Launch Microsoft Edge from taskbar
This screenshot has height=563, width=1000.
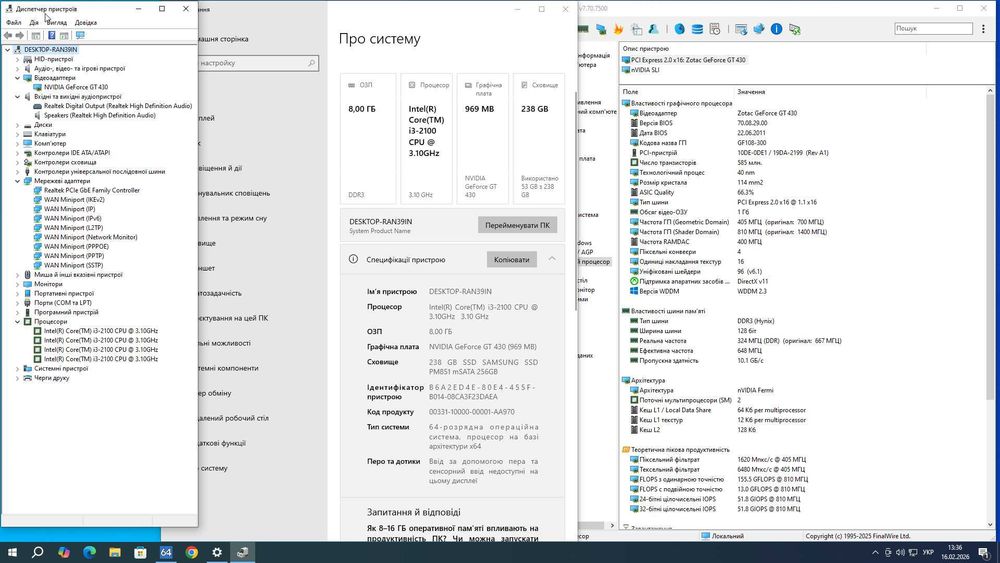pos(89,552)
